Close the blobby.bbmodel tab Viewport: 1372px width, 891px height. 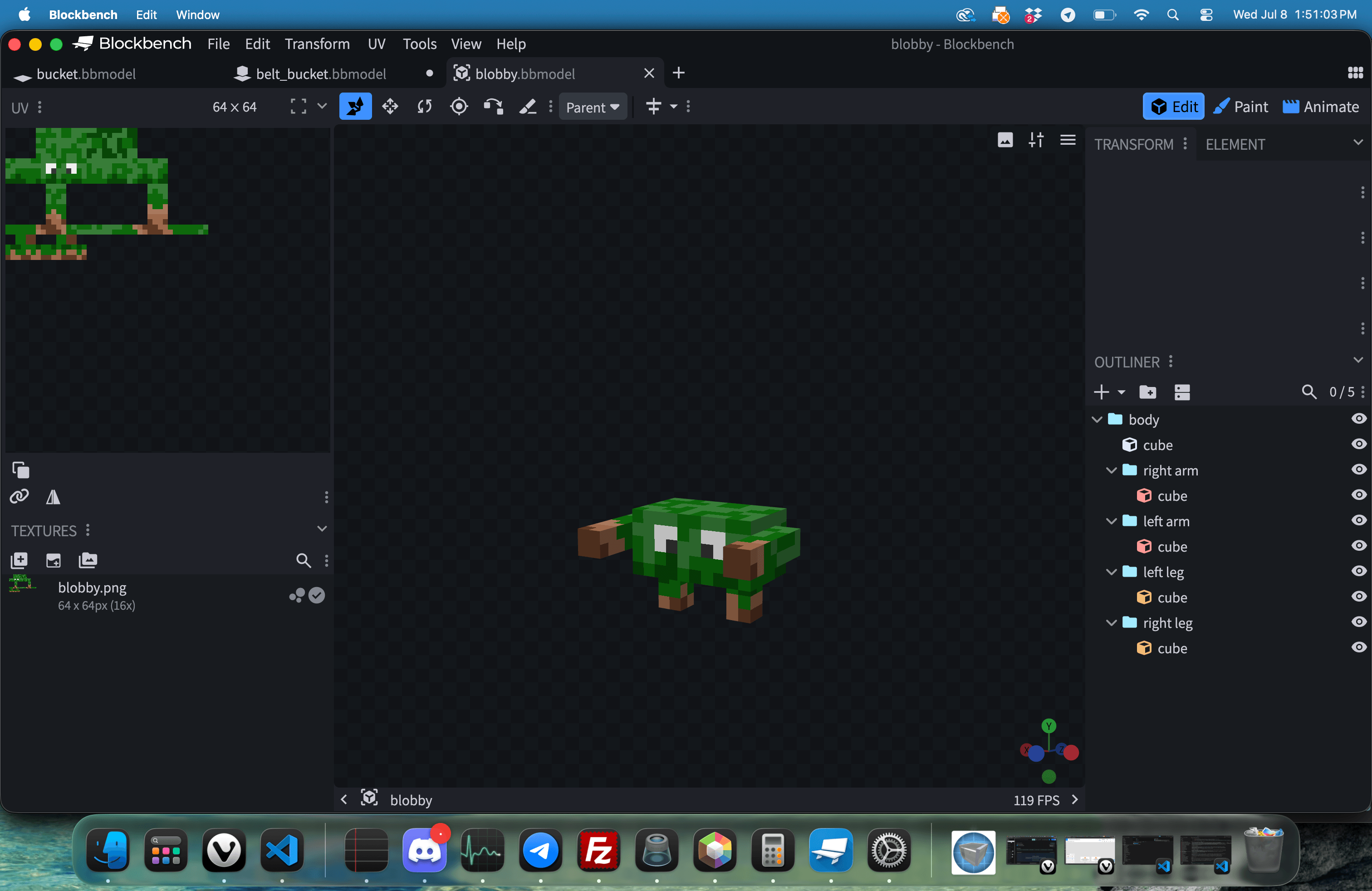click(x=648, y=73)
